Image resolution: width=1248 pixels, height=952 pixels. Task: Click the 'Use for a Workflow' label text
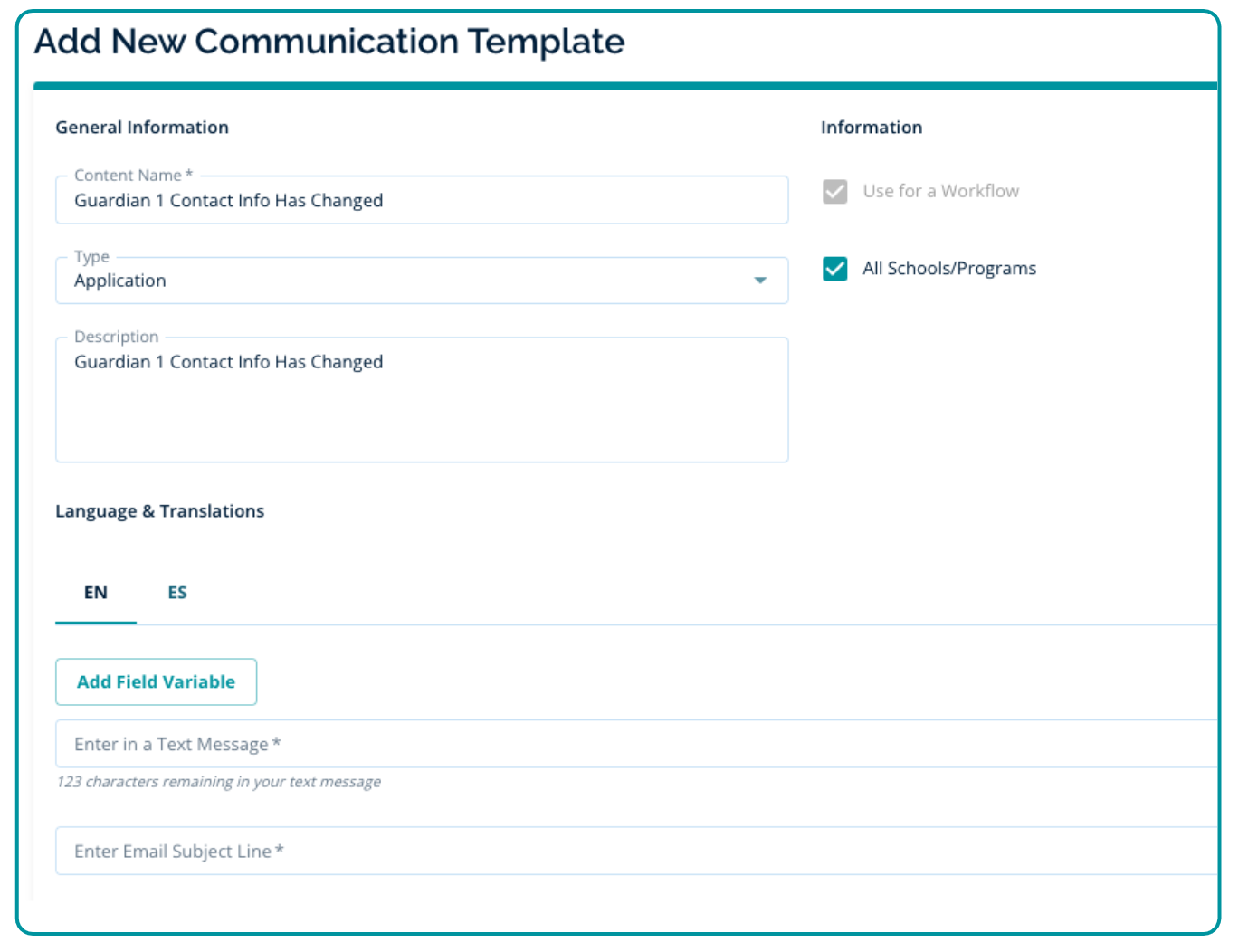pyautogui.click(x=940, y=191)
